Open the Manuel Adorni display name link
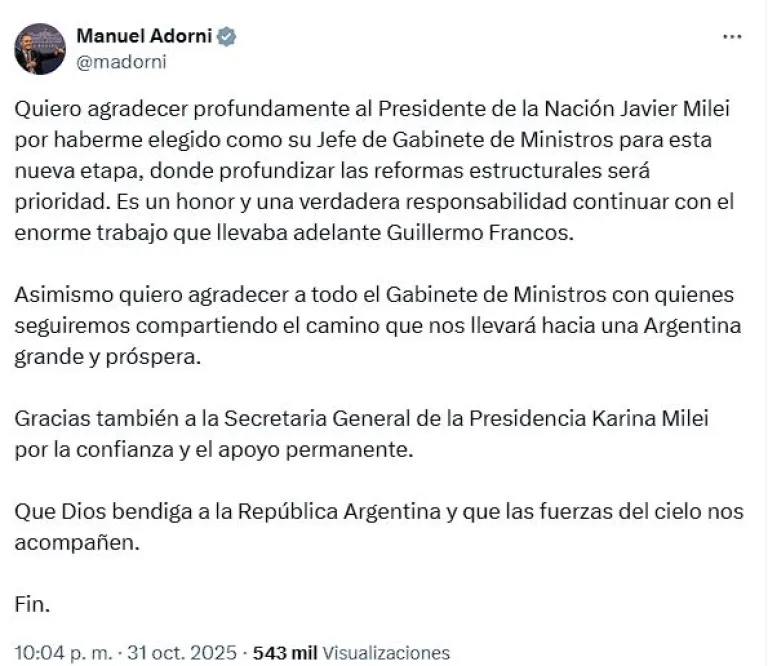The height and width of the screenshot is (666, 768). 144,37
